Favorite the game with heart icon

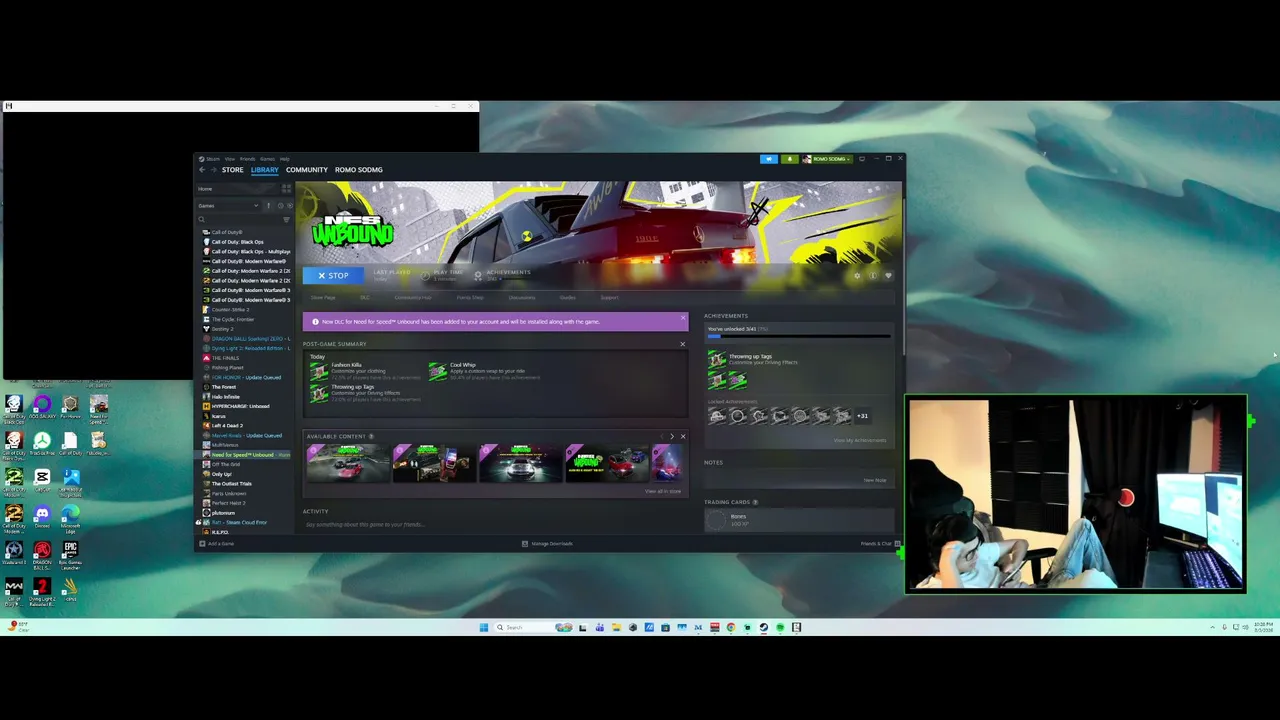[888, 276]
